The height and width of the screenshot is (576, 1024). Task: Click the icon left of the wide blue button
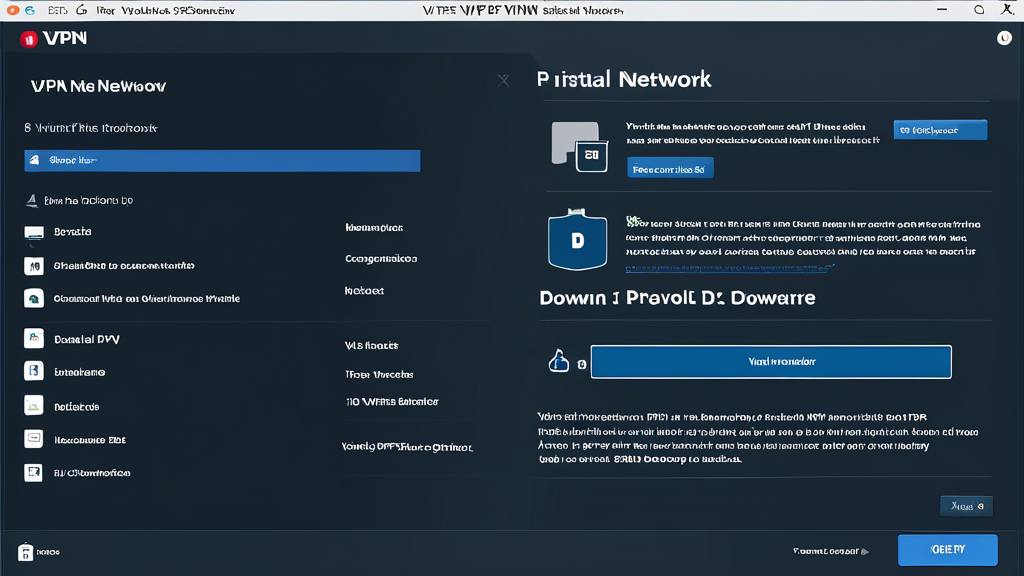(559, 362)
